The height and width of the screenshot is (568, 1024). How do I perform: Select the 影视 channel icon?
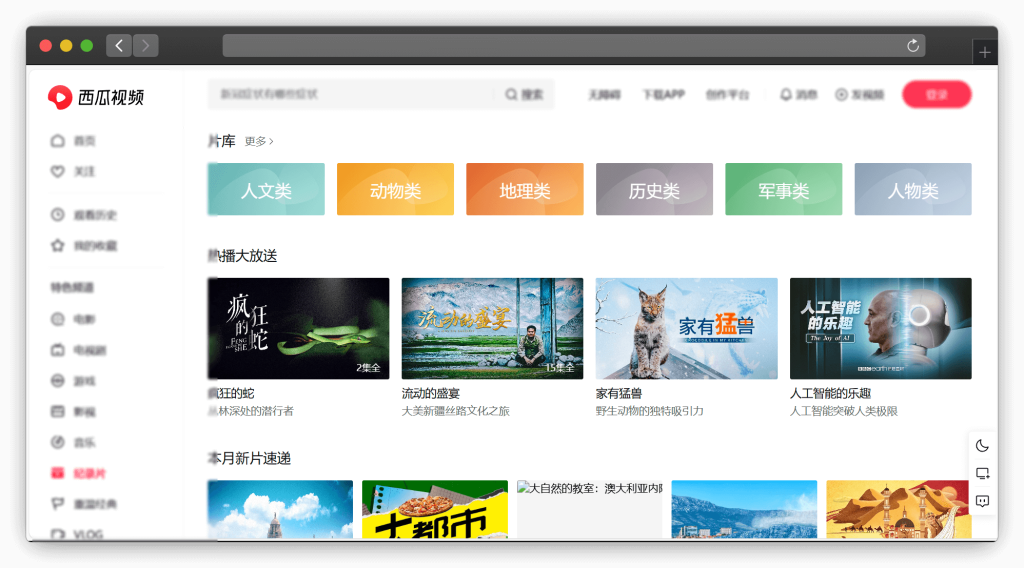click(x=57, y=411)
